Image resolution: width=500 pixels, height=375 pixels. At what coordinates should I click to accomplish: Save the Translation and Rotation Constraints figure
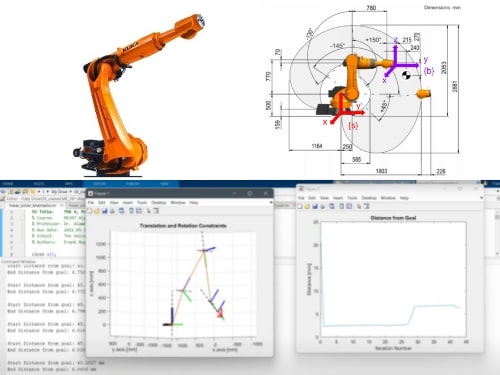point(105,211)
